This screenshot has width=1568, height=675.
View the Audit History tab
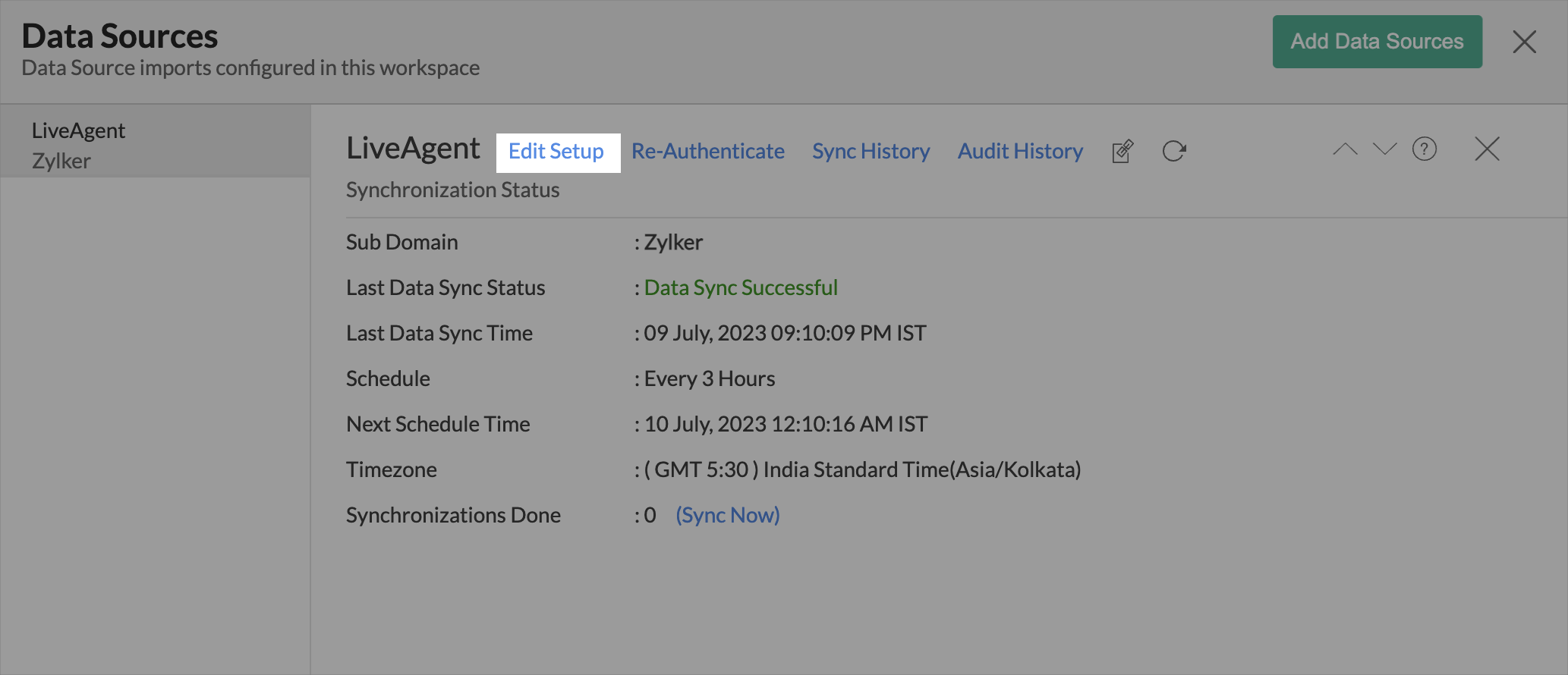[1019, 152]
